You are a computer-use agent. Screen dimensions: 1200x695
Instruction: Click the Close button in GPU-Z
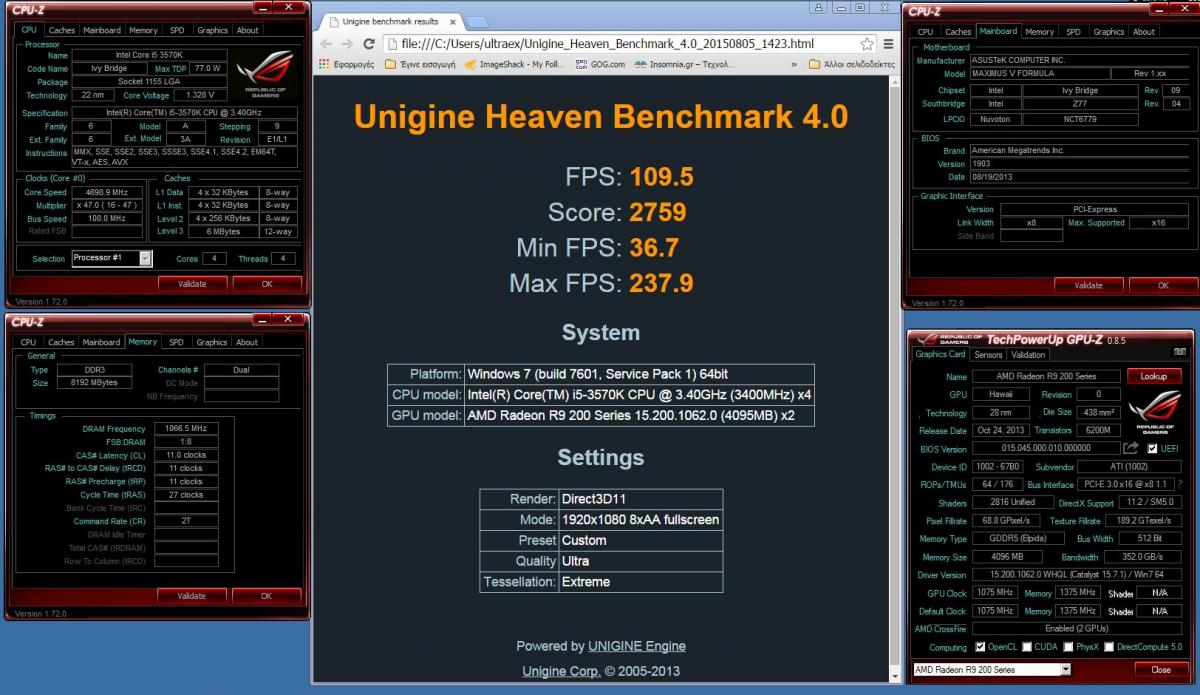pos(1160,669)
